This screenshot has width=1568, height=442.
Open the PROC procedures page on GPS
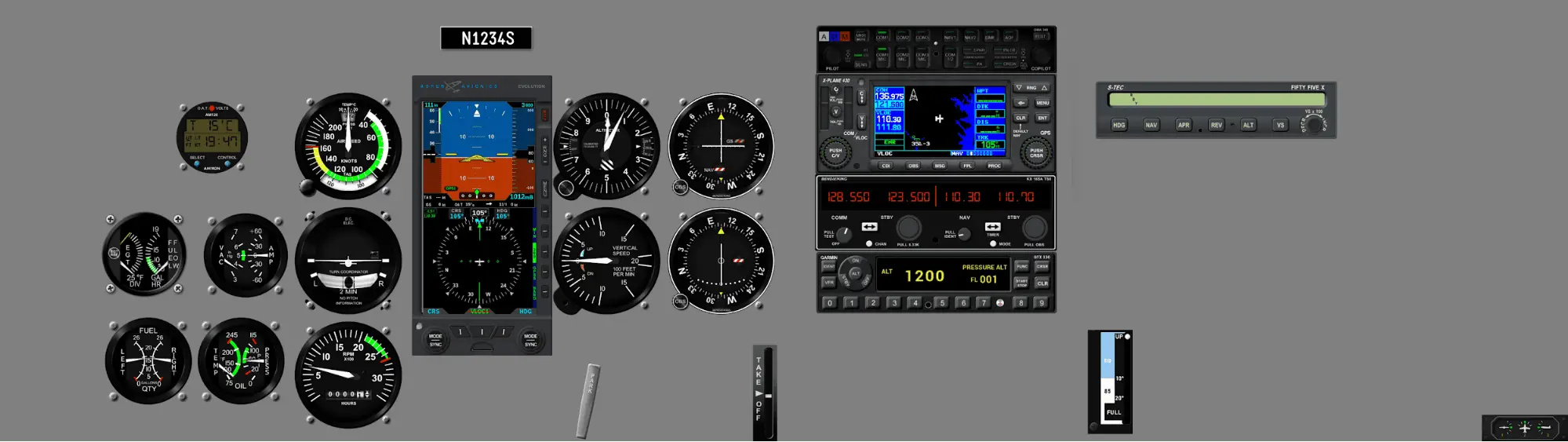[994, 166]
